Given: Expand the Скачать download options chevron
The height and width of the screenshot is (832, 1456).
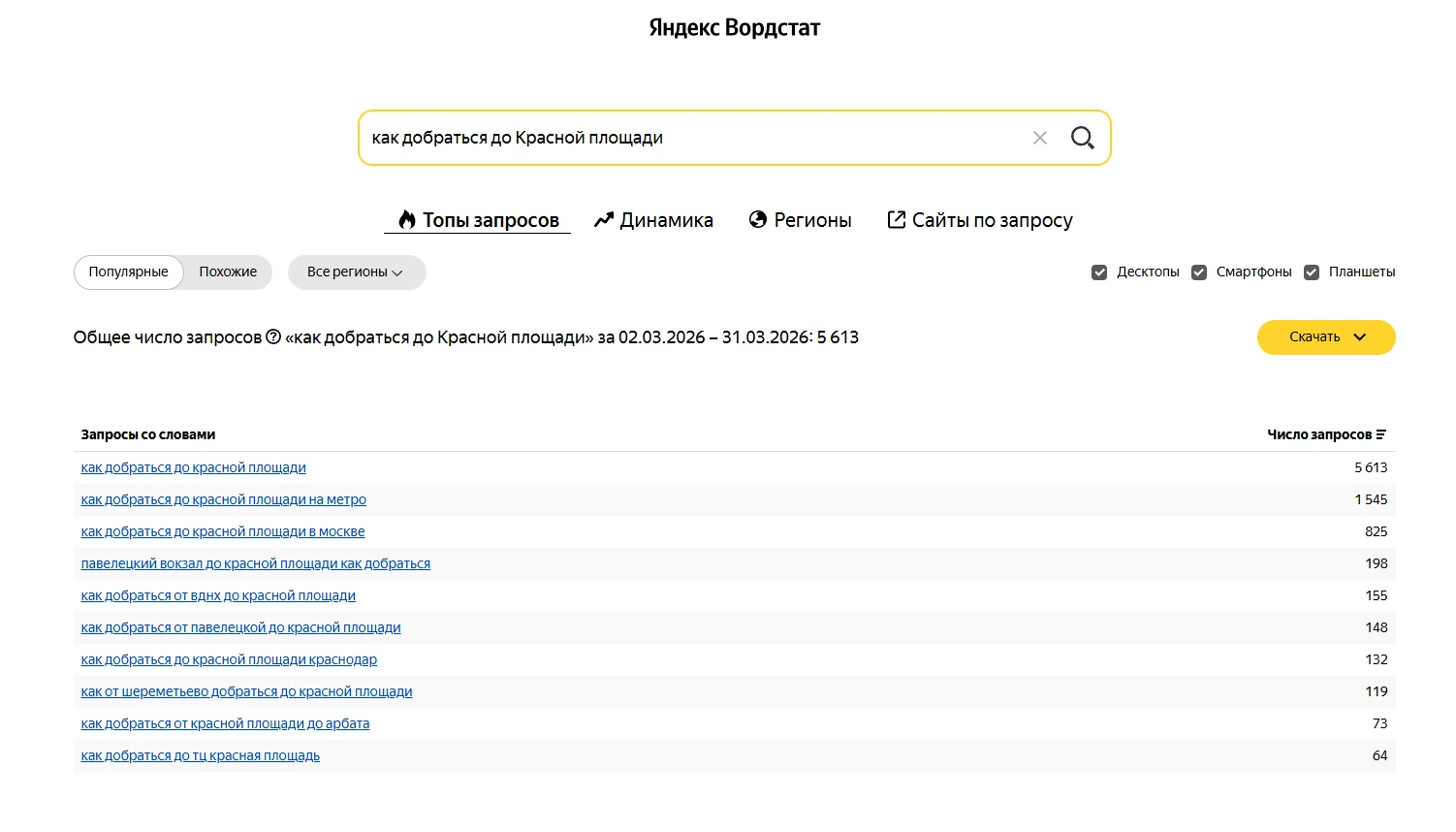Looking at the screenshot, I should pos(1358,336).
